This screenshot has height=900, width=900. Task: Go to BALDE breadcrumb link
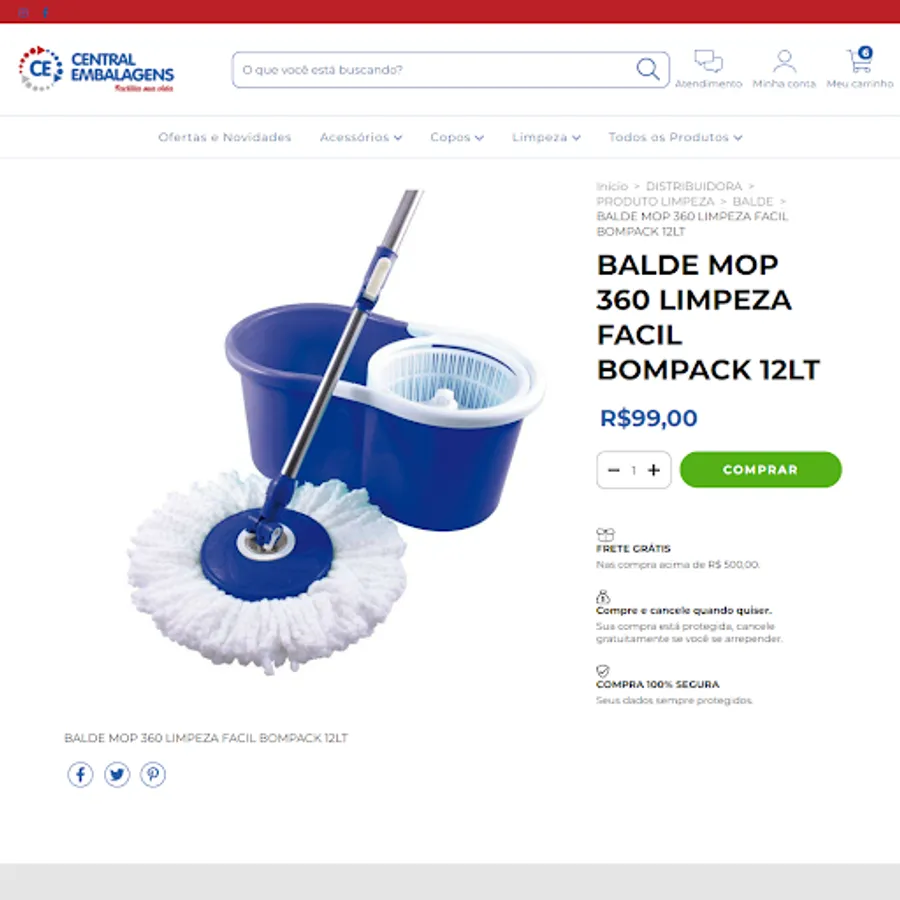coord(752,201)
